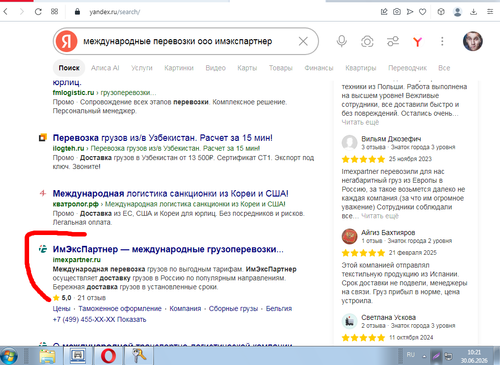Start voice search with microphone icon
Screen dimensions: 500x365
(341, 41)
